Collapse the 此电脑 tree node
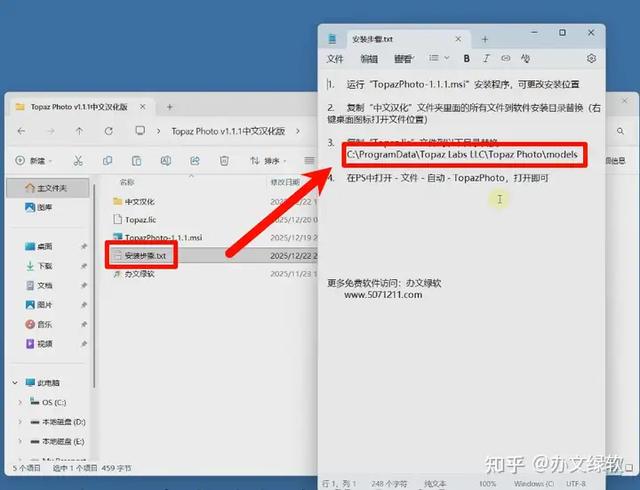The image size is (640, 490). [15, 383]
